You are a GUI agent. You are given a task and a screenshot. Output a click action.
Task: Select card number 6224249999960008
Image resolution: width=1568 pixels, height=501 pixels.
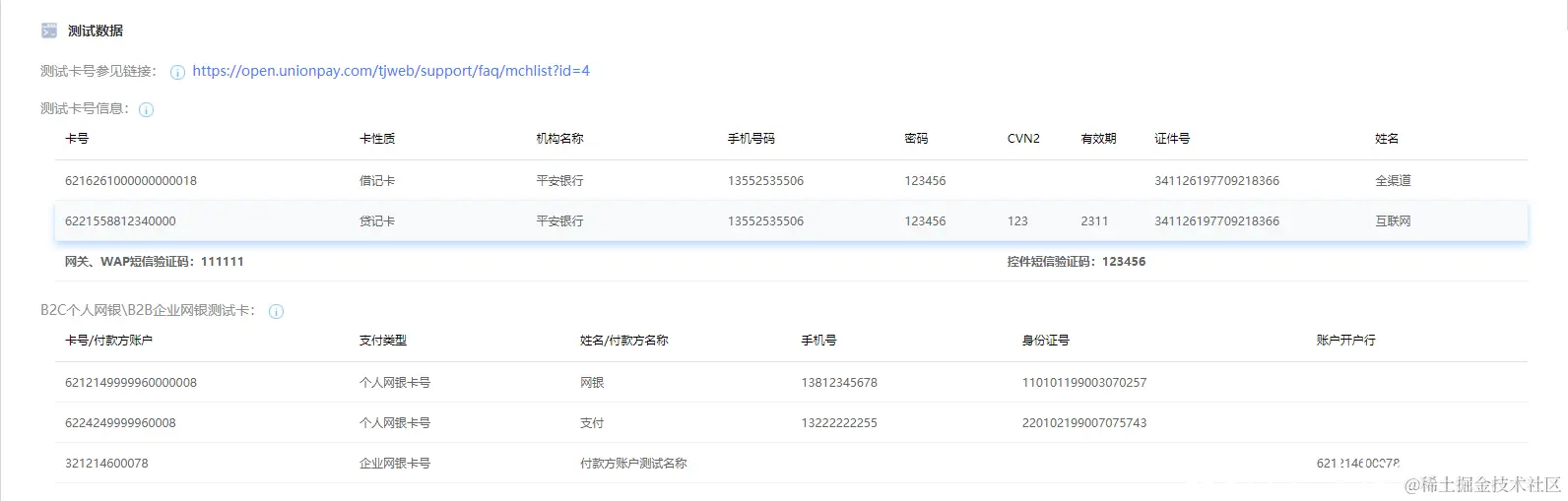(120, 423)
